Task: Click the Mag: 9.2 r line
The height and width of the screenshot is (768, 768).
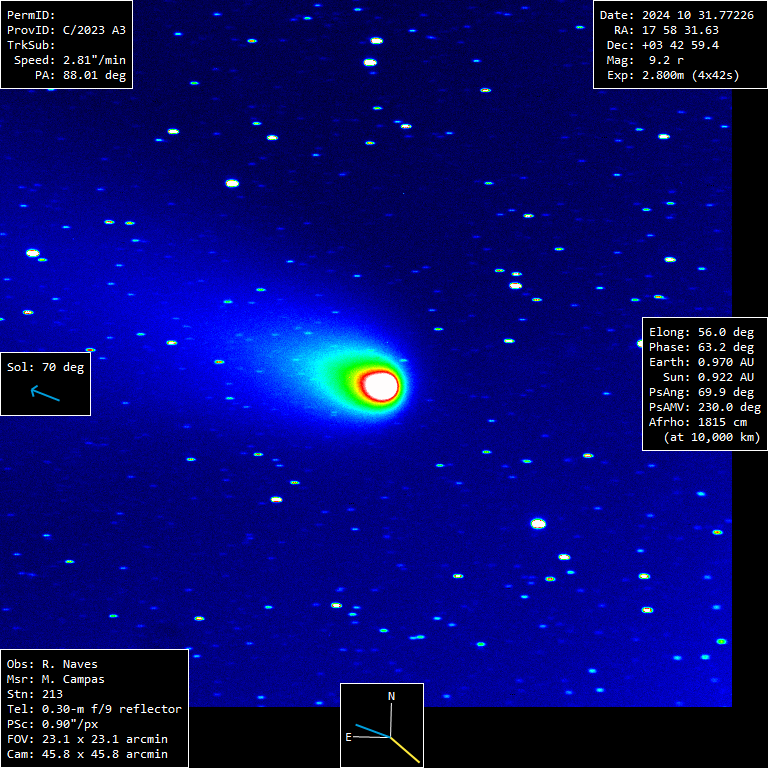Action: coord(646,60)
